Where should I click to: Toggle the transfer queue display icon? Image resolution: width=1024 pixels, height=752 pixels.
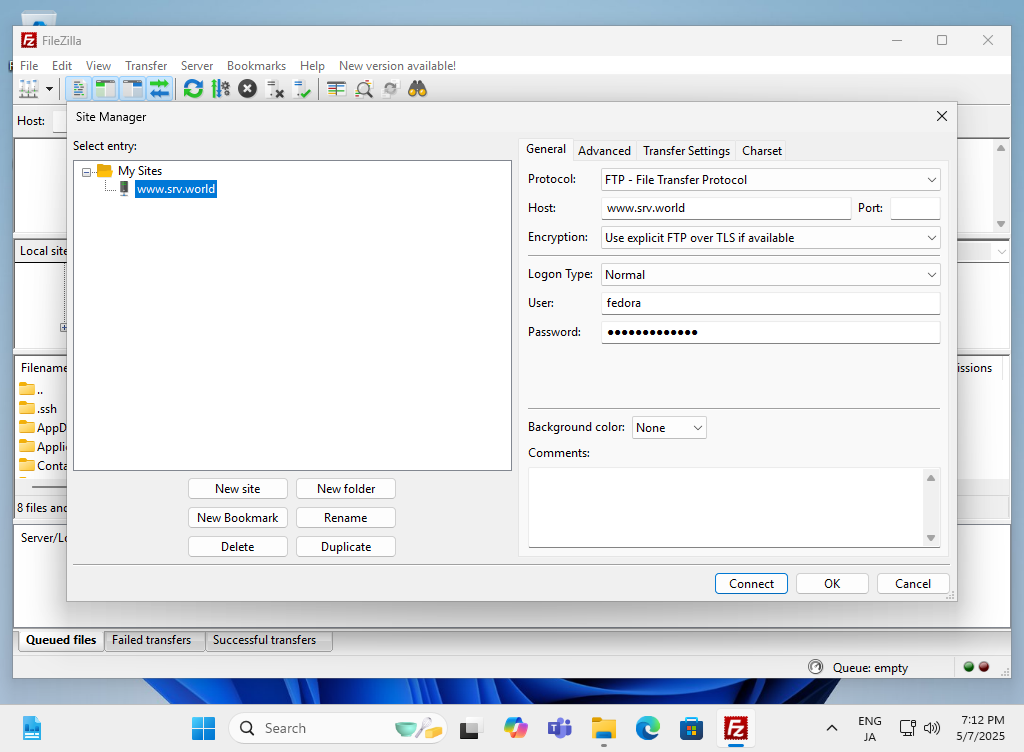pyautogui.click(x=159, y=89)
